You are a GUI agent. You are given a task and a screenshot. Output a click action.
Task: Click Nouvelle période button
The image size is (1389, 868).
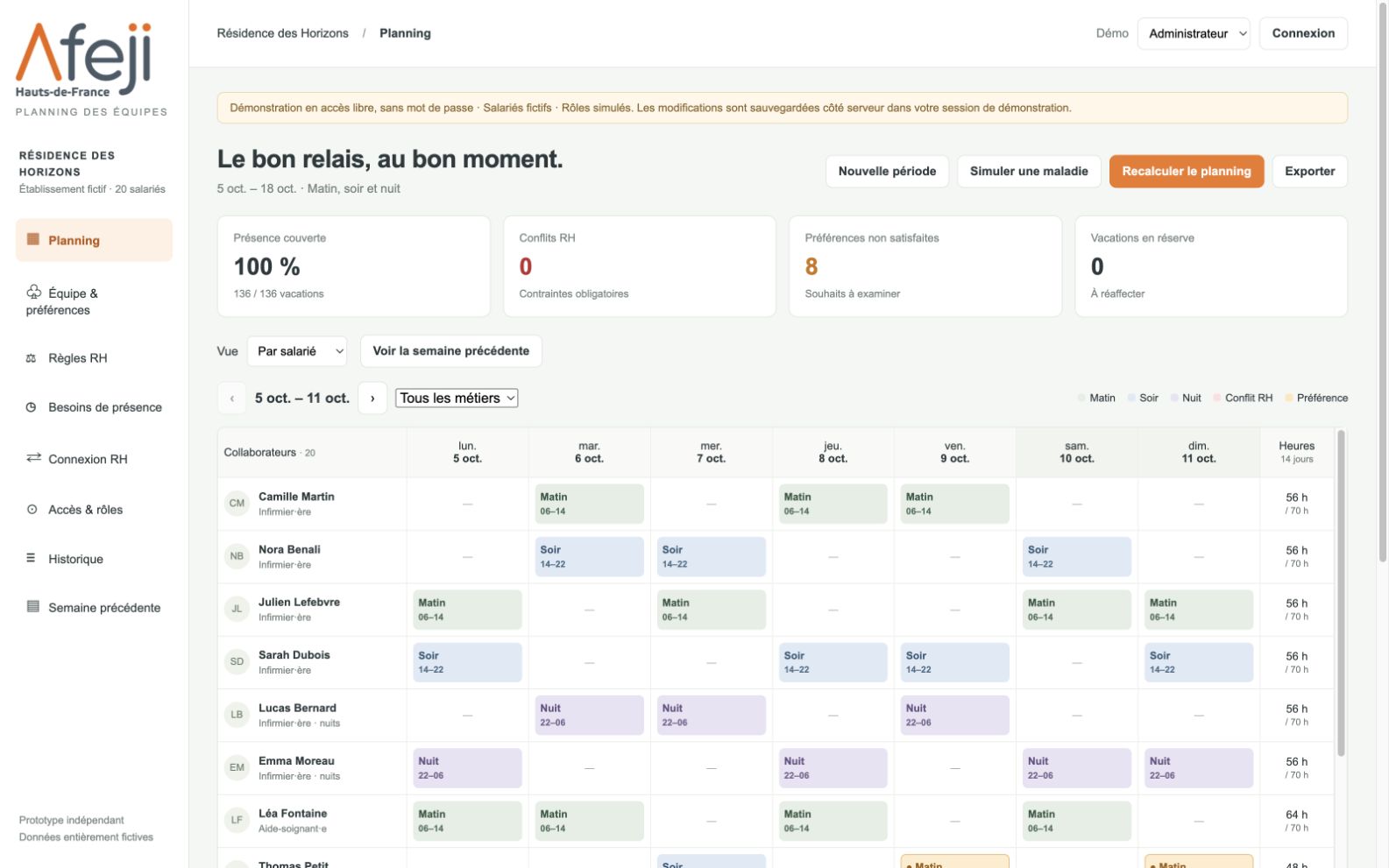point(887,172)
